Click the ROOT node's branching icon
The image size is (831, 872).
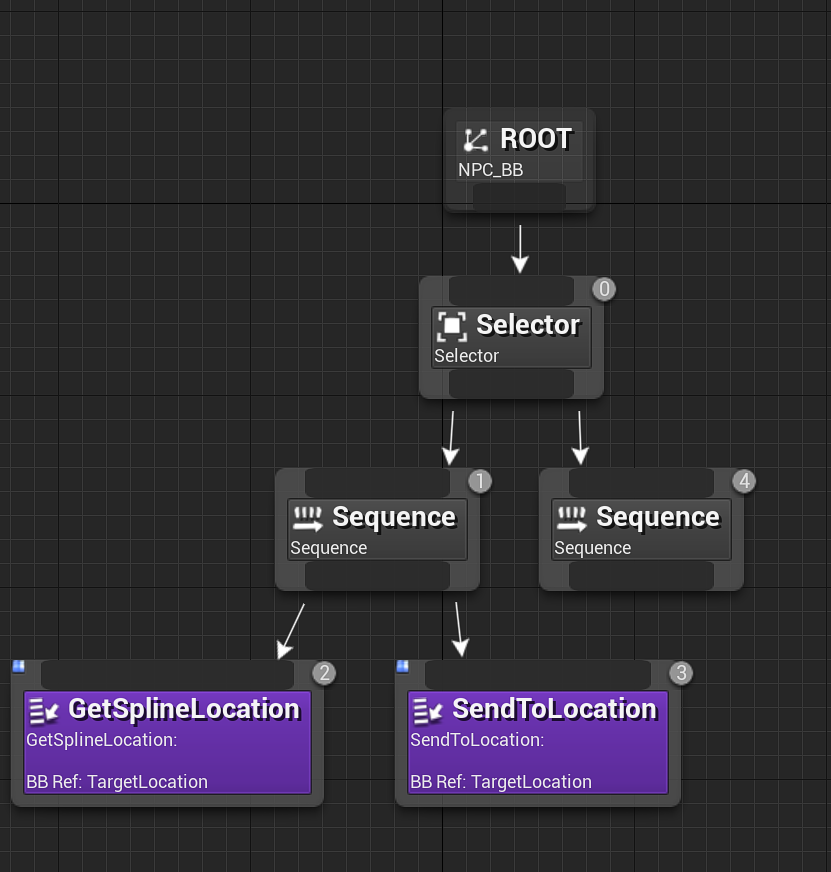[x=476, y=140]
